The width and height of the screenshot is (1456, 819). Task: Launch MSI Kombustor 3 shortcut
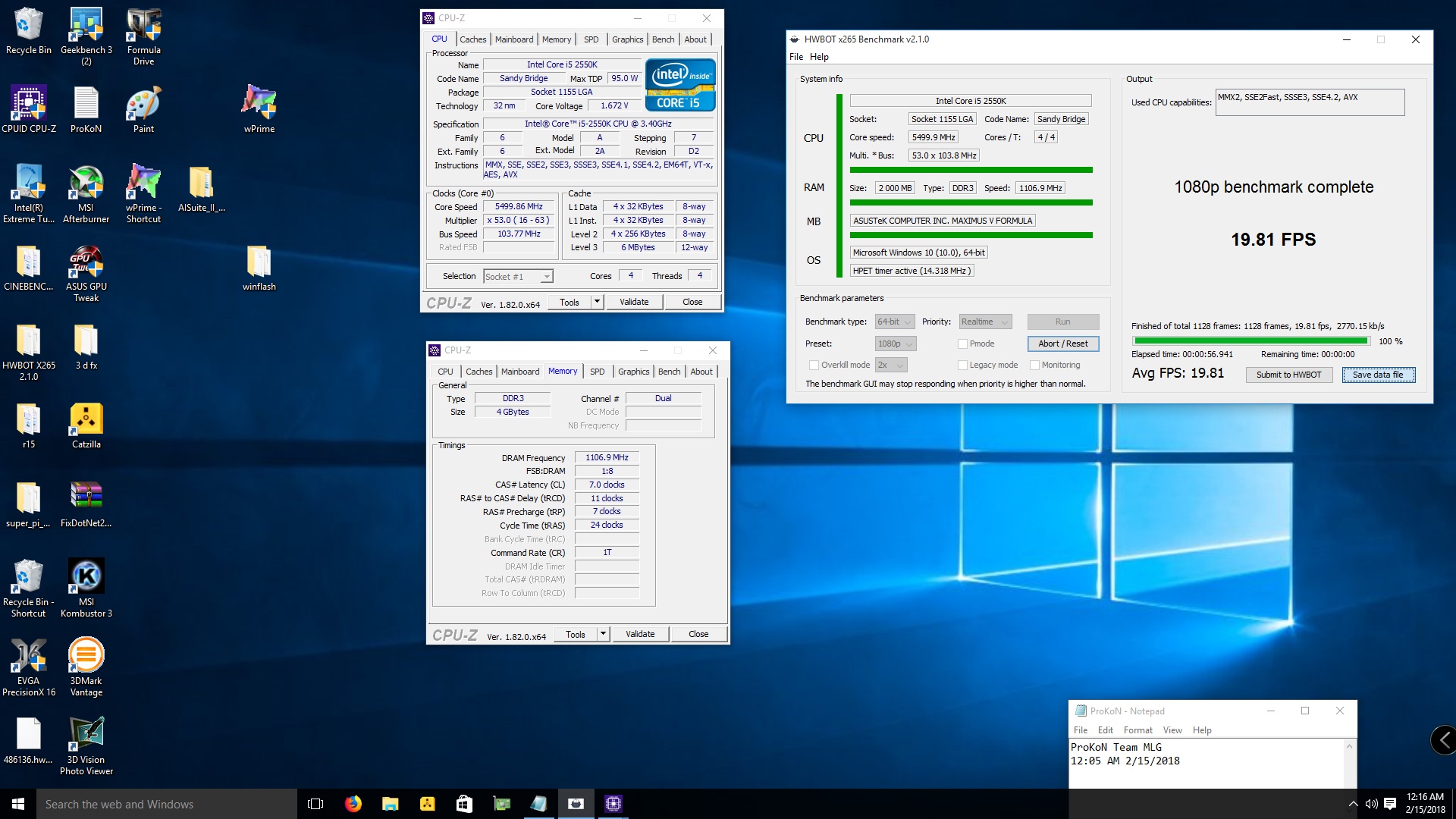(x=86, y=588)
